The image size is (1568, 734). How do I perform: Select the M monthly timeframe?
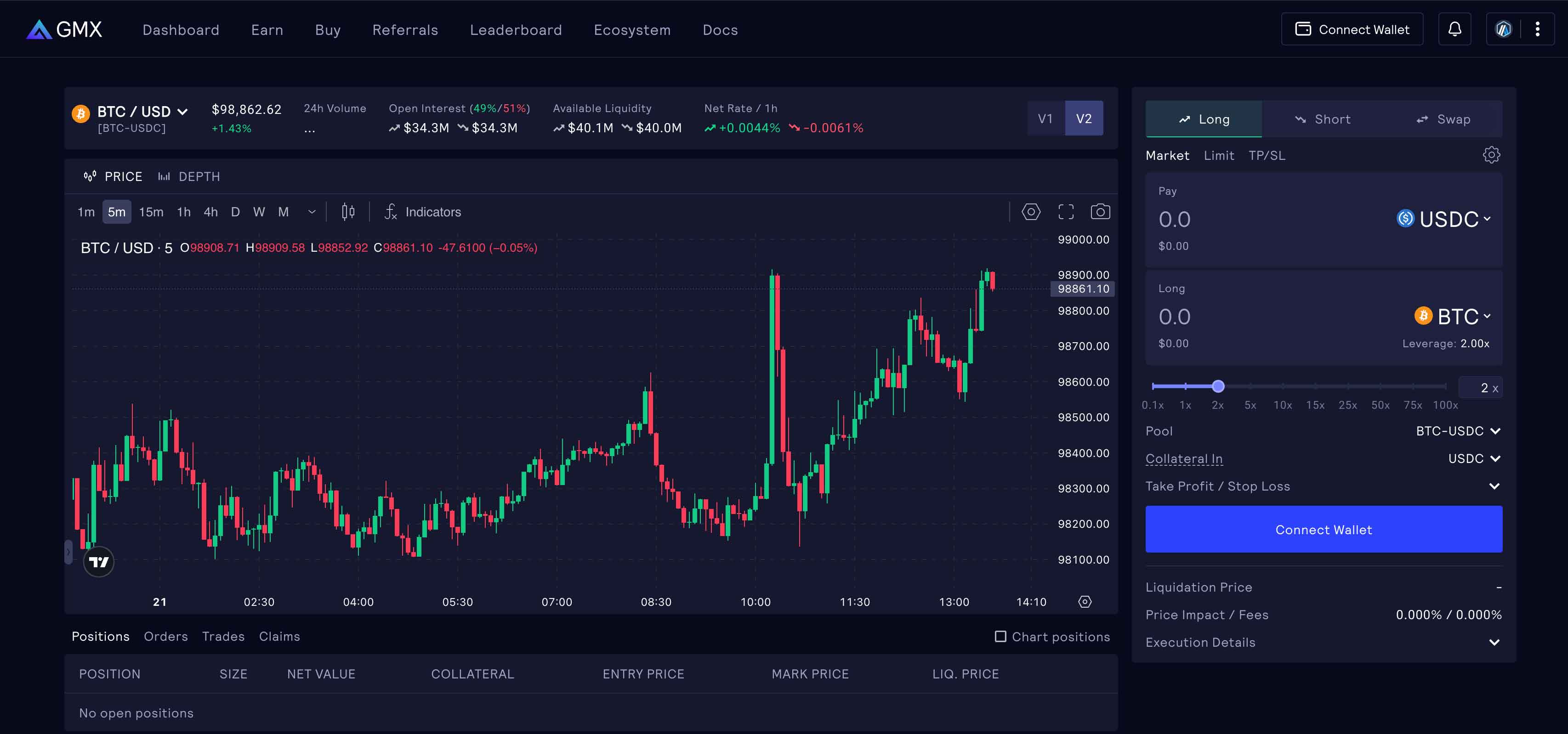[283, 211]
